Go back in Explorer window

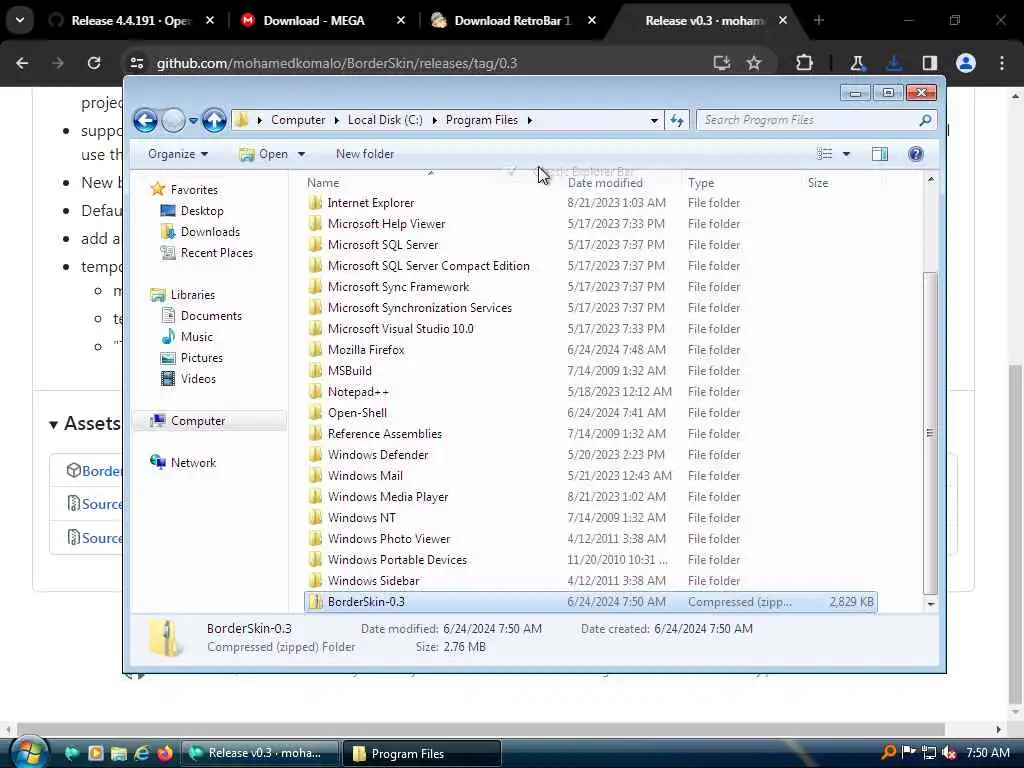pyautogui.click(x=145, y=120)
